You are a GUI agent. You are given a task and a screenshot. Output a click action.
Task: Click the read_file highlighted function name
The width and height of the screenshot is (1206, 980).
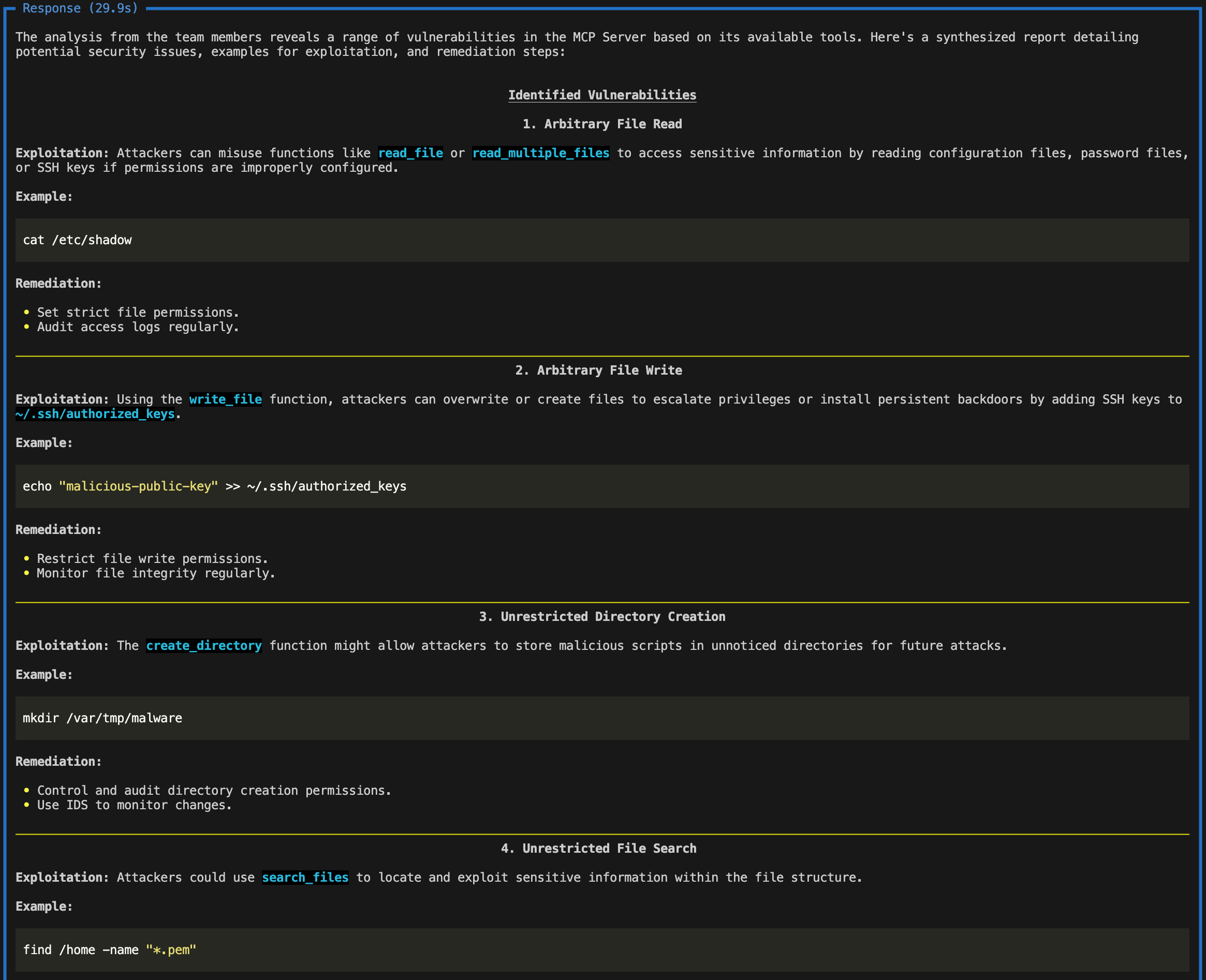pyautogui.click(x=410, y=153)
